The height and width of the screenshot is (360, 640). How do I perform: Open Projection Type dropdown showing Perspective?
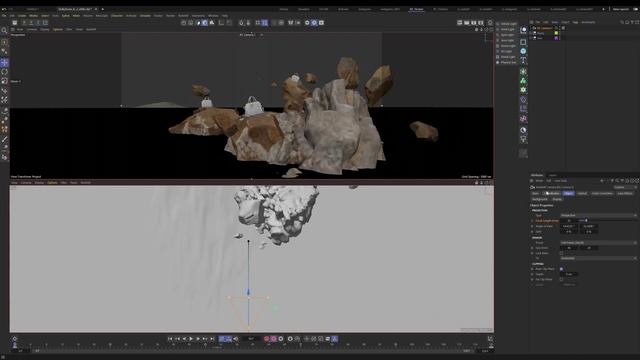598,215
